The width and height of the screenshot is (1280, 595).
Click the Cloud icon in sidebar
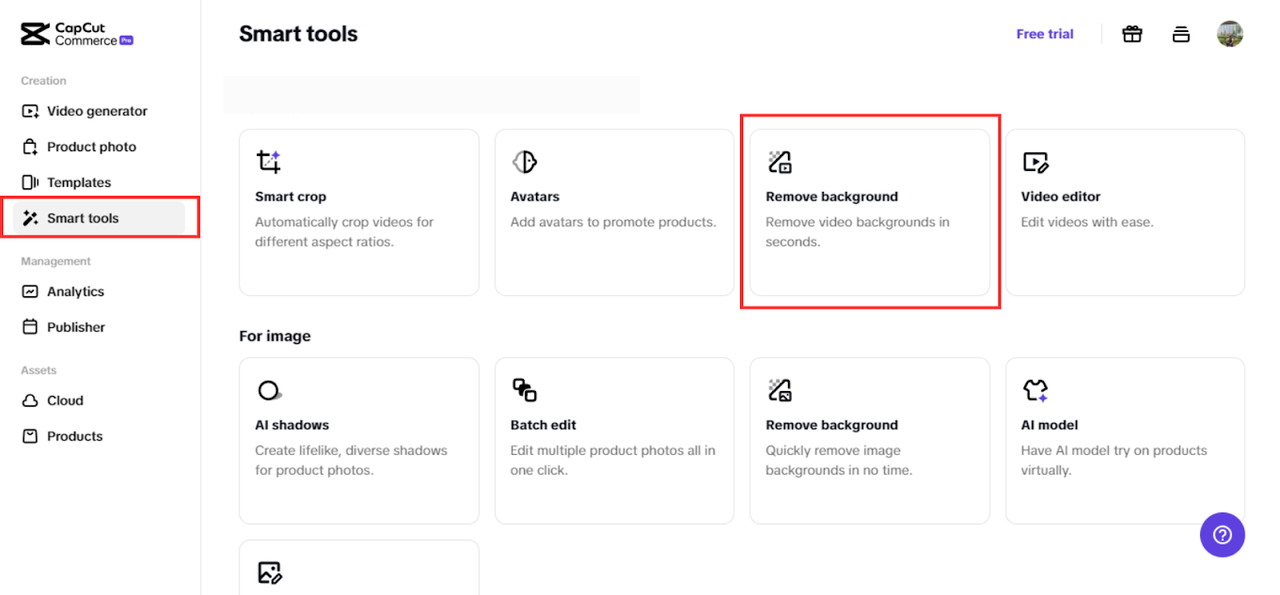[30, 401]
